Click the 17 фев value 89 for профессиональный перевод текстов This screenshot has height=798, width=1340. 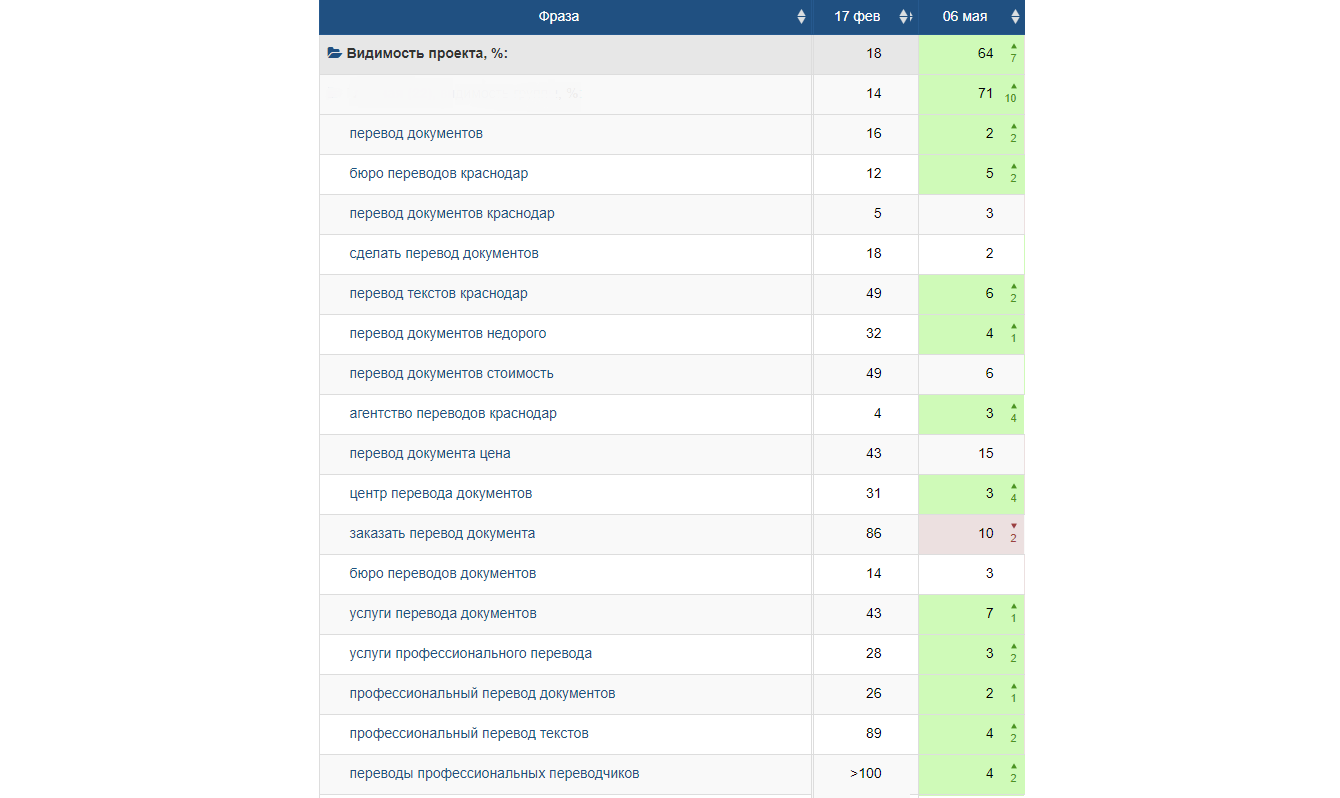[874, 734]
